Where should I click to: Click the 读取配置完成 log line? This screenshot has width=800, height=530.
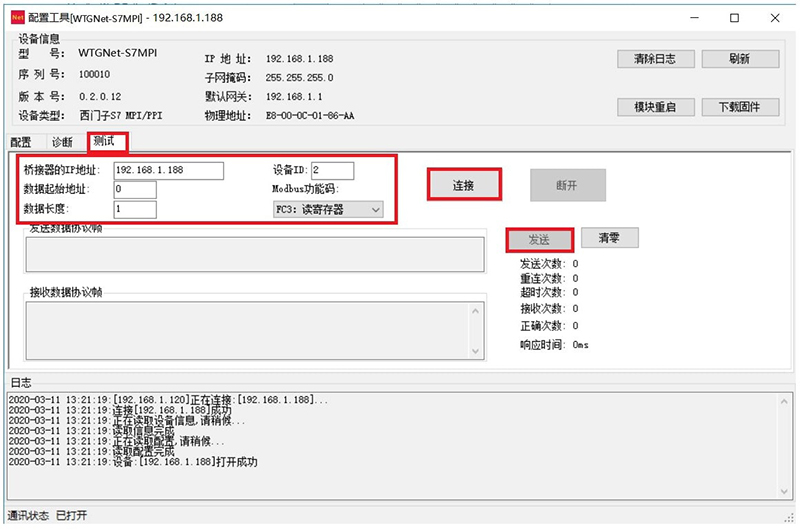(92, 451)
